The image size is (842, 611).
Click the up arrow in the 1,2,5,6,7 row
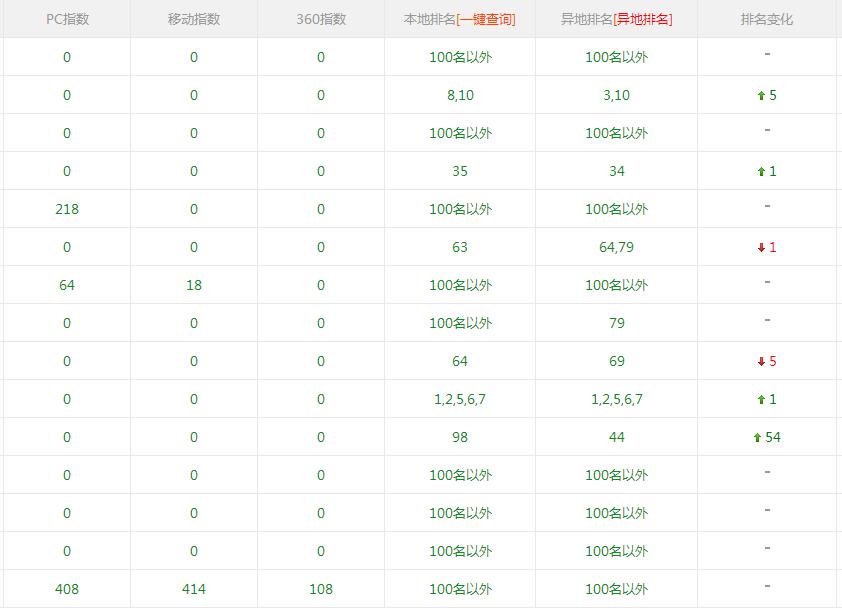coord(761,399)
